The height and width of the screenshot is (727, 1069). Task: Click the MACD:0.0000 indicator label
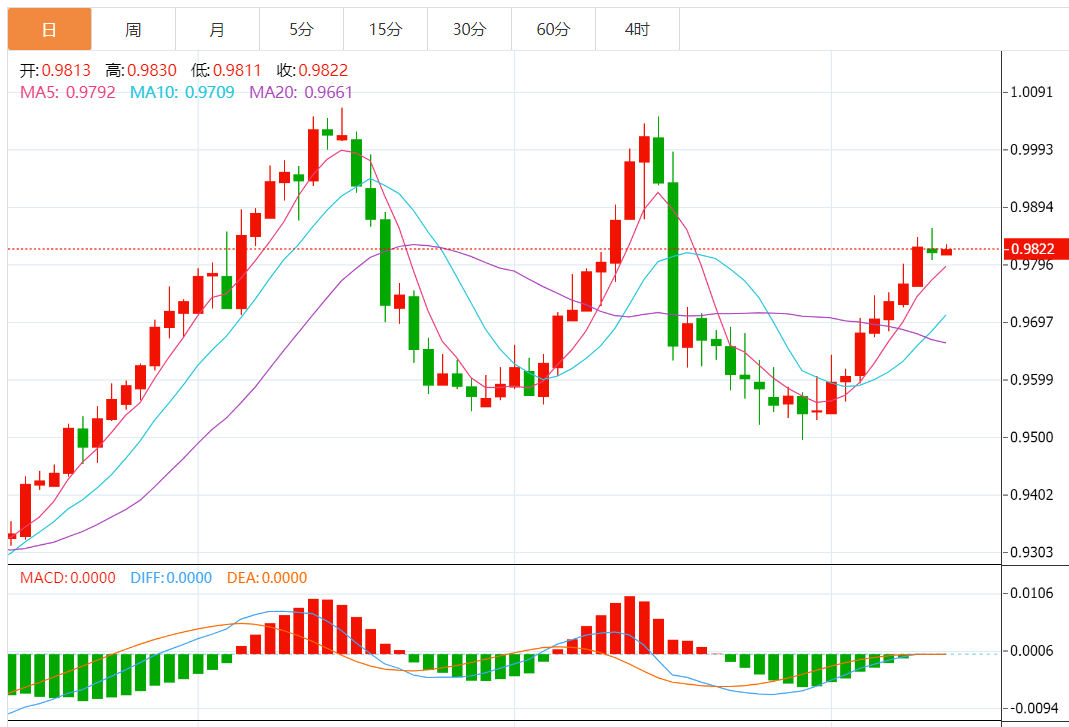[67, 578]
